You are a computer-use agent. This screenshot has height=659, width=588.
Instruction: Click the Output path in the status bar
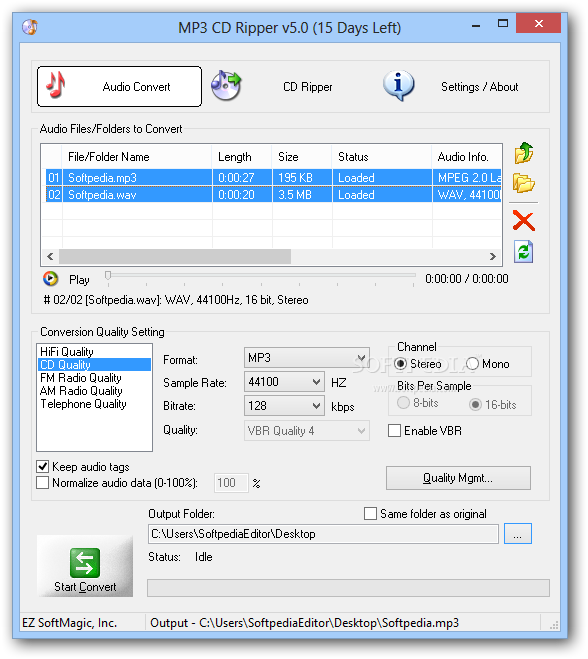[x=304, y=623]
